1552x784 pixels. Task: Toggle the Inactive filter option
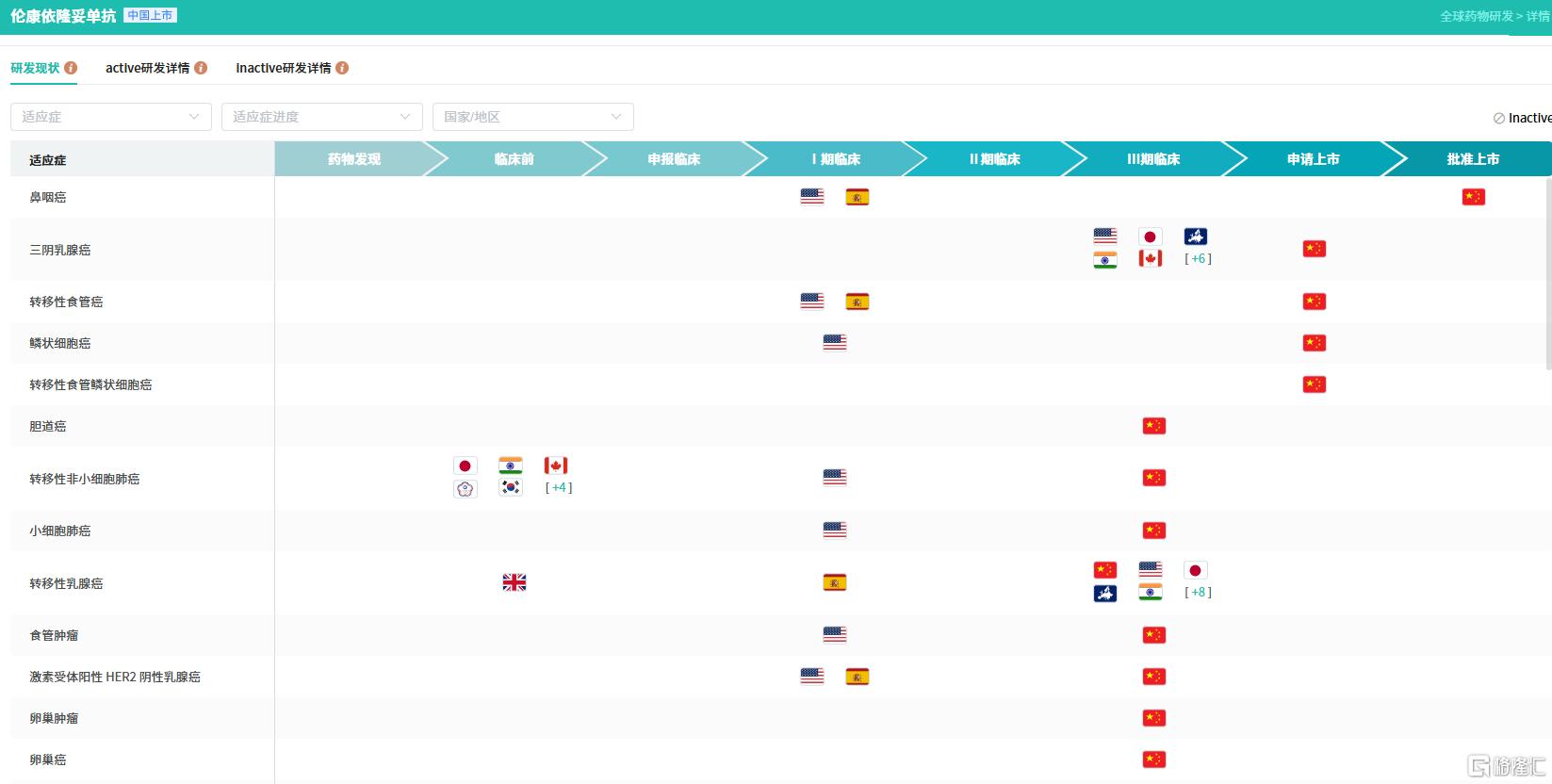(1522, 118)
